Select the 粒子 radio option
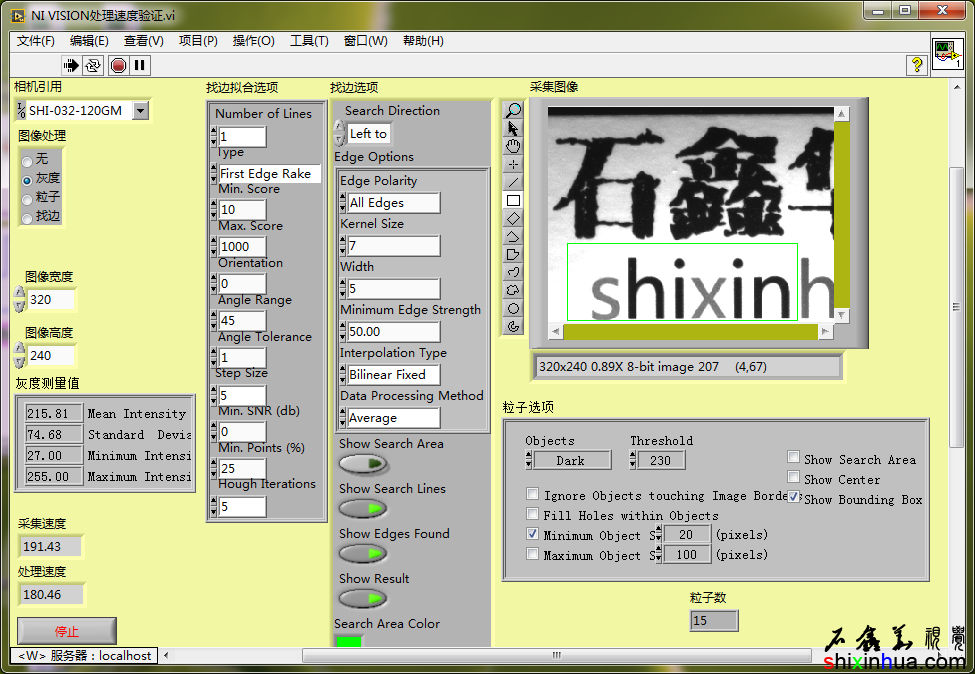Screen dimensions: 975x674 [x=27, y=198]
